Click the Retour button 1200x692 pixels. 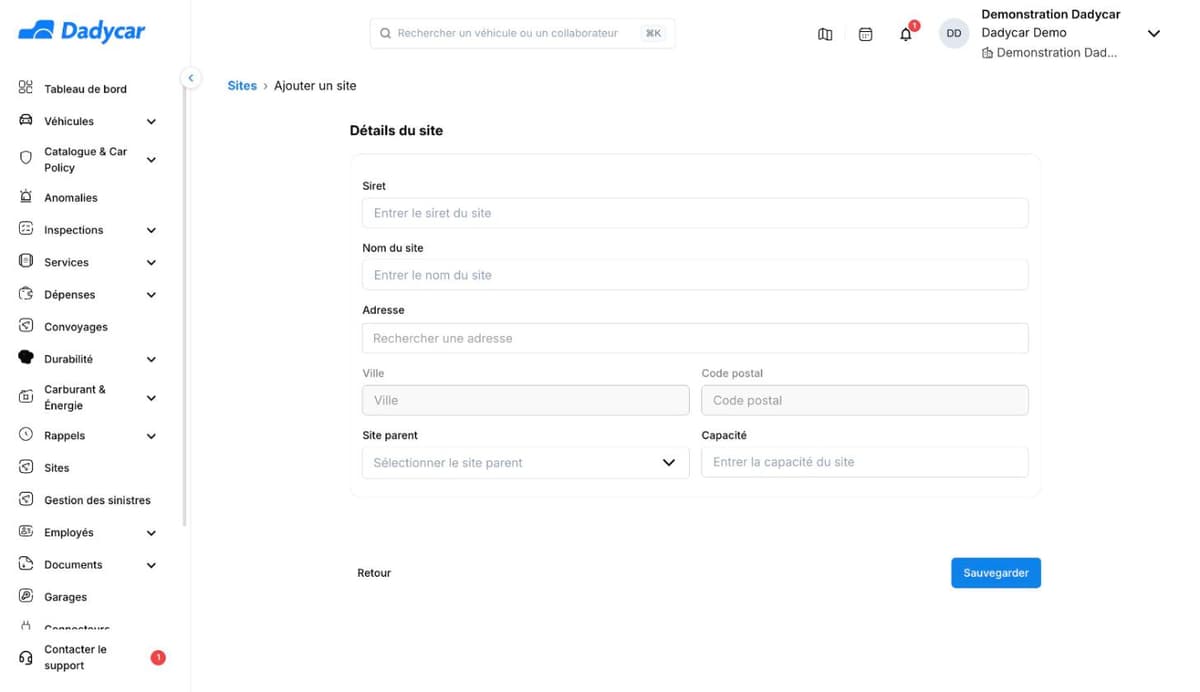[374, 573]
